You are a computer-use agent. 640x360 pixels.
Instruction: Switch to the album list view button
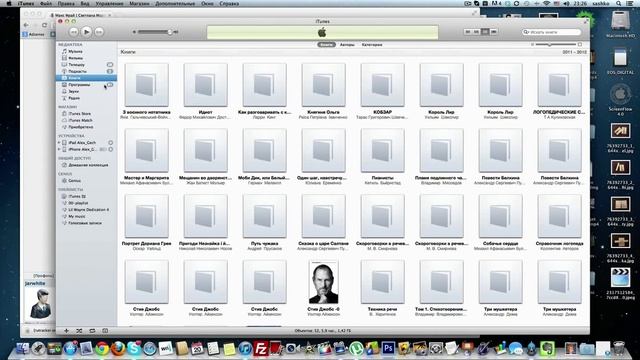tap(476, 31)
